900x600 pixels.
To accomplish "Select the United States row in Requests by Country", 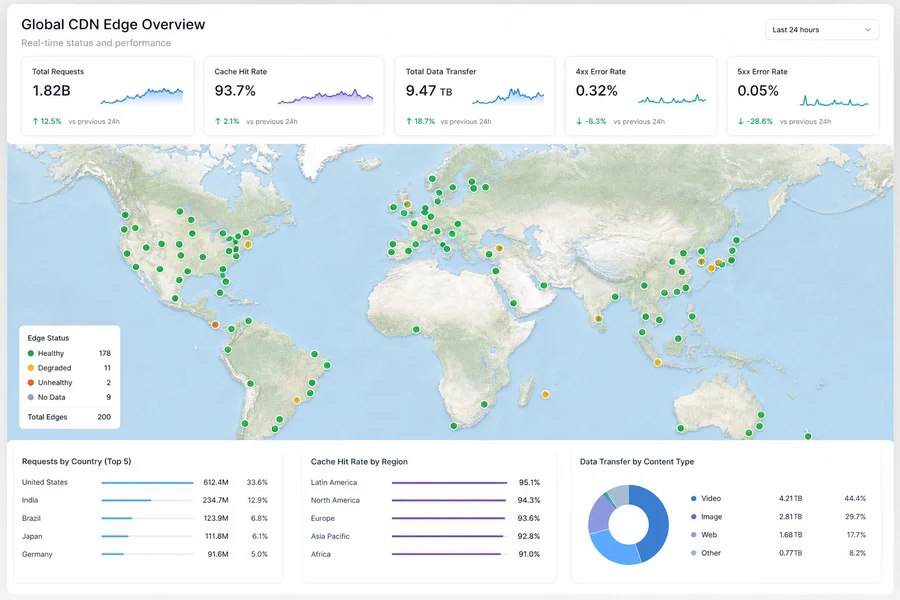I will coord(145,482).
